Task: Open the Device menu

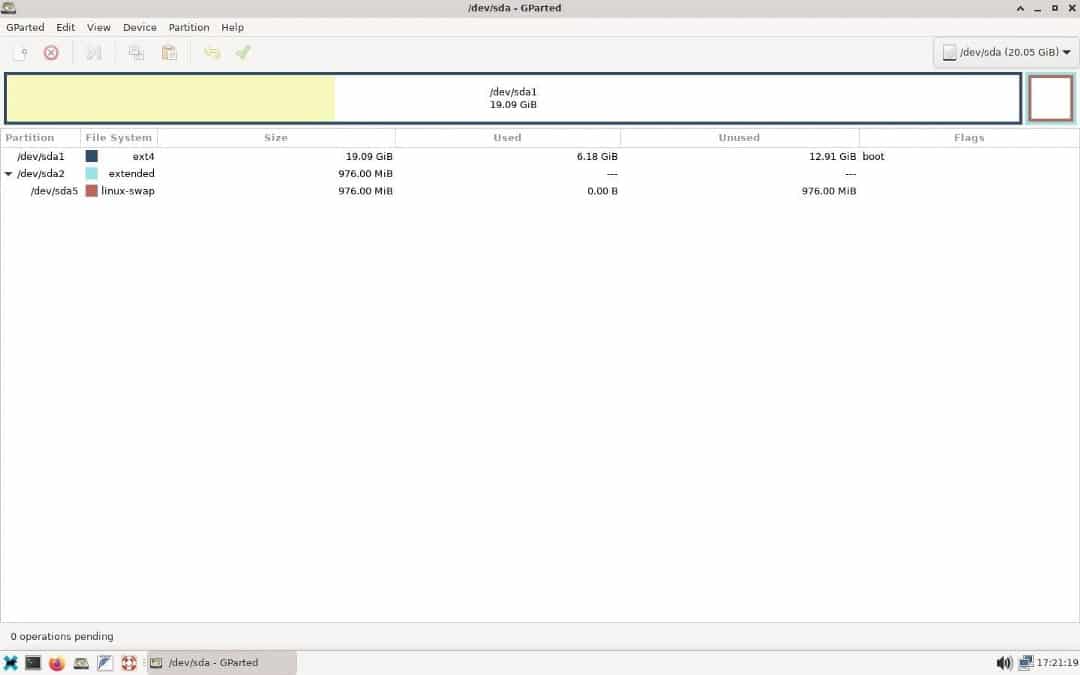Action: click(x=139, y=27)
